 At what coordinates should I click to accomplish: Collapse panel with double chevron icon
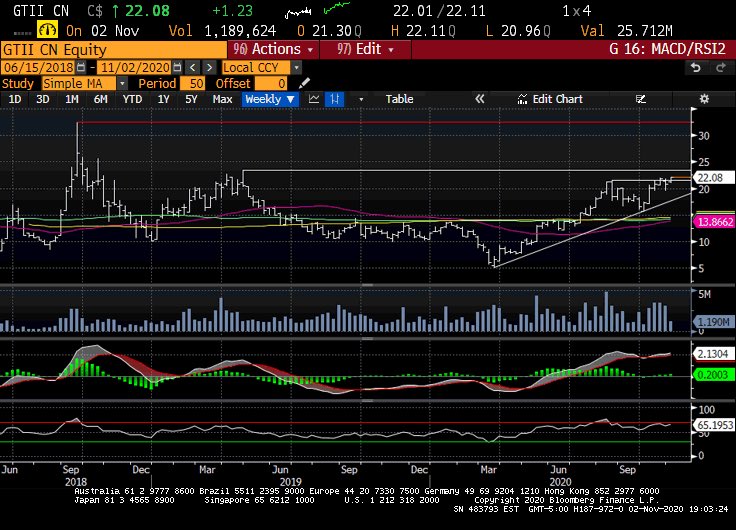pyautogui.click(x=479, y=99)
